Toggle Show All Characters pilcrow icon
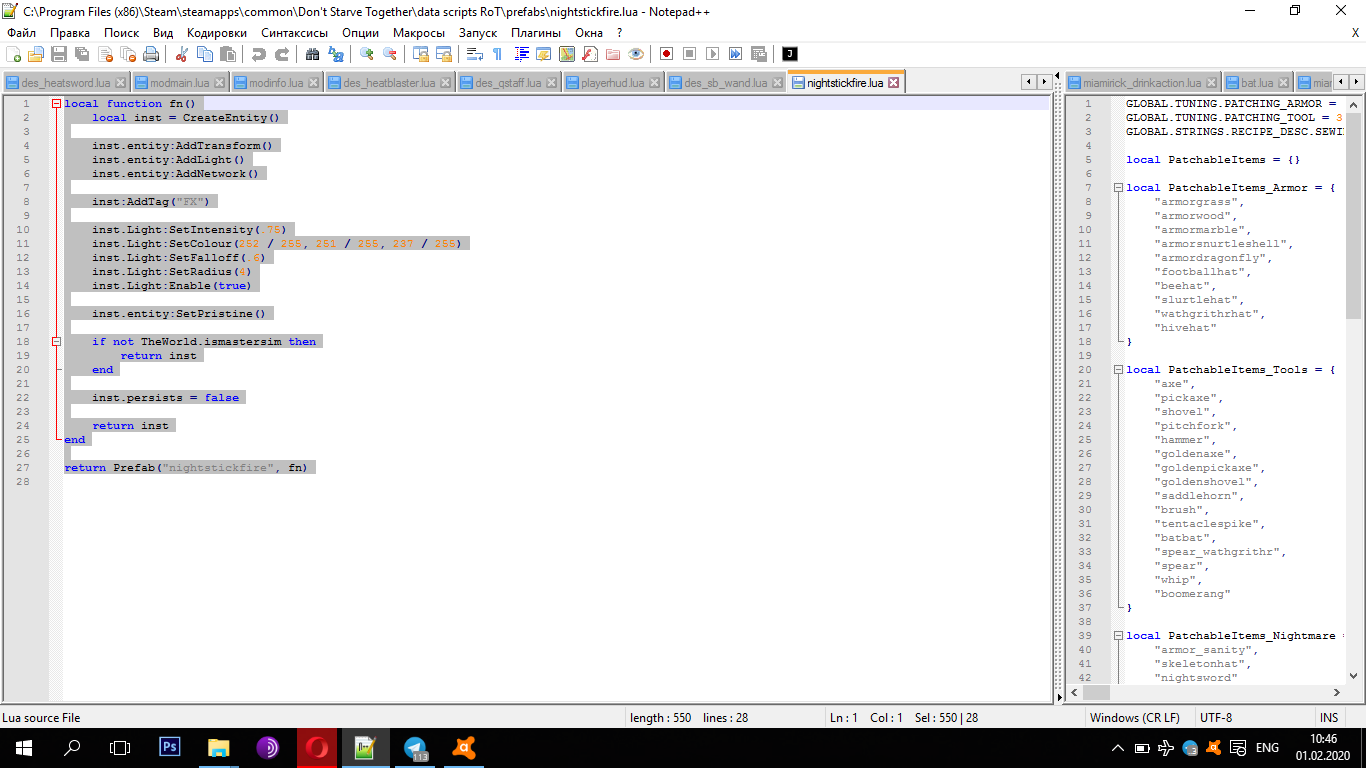 pyautogui.click(x=497, y=54)
